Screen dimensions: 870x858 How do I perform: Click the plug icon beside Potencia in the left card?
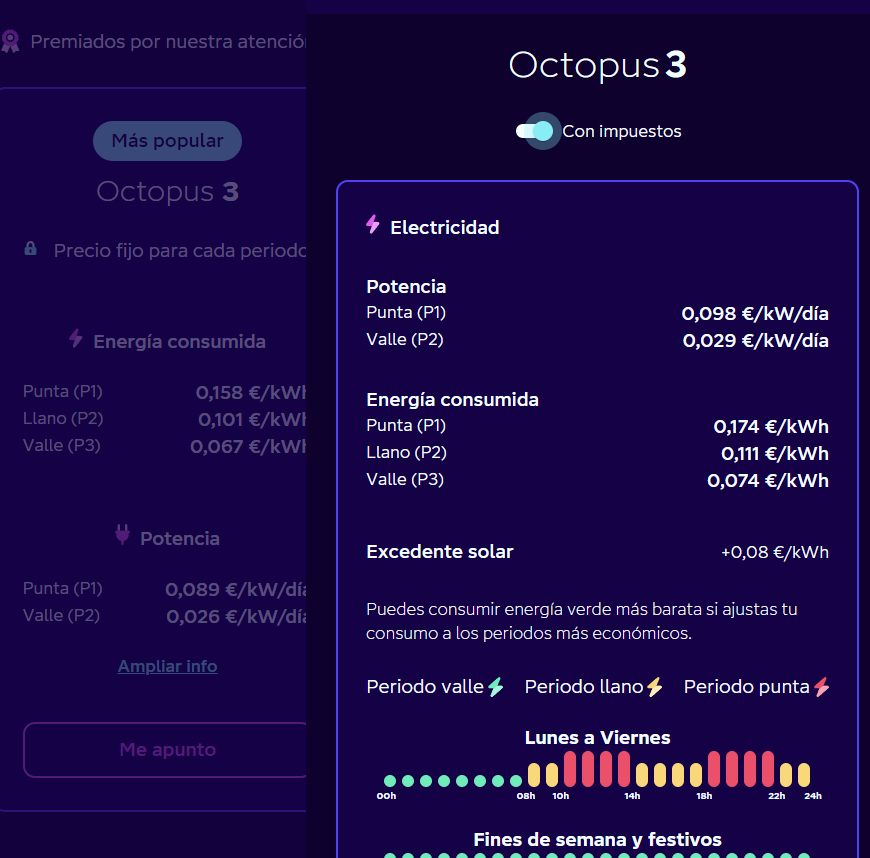pos(123,535)
